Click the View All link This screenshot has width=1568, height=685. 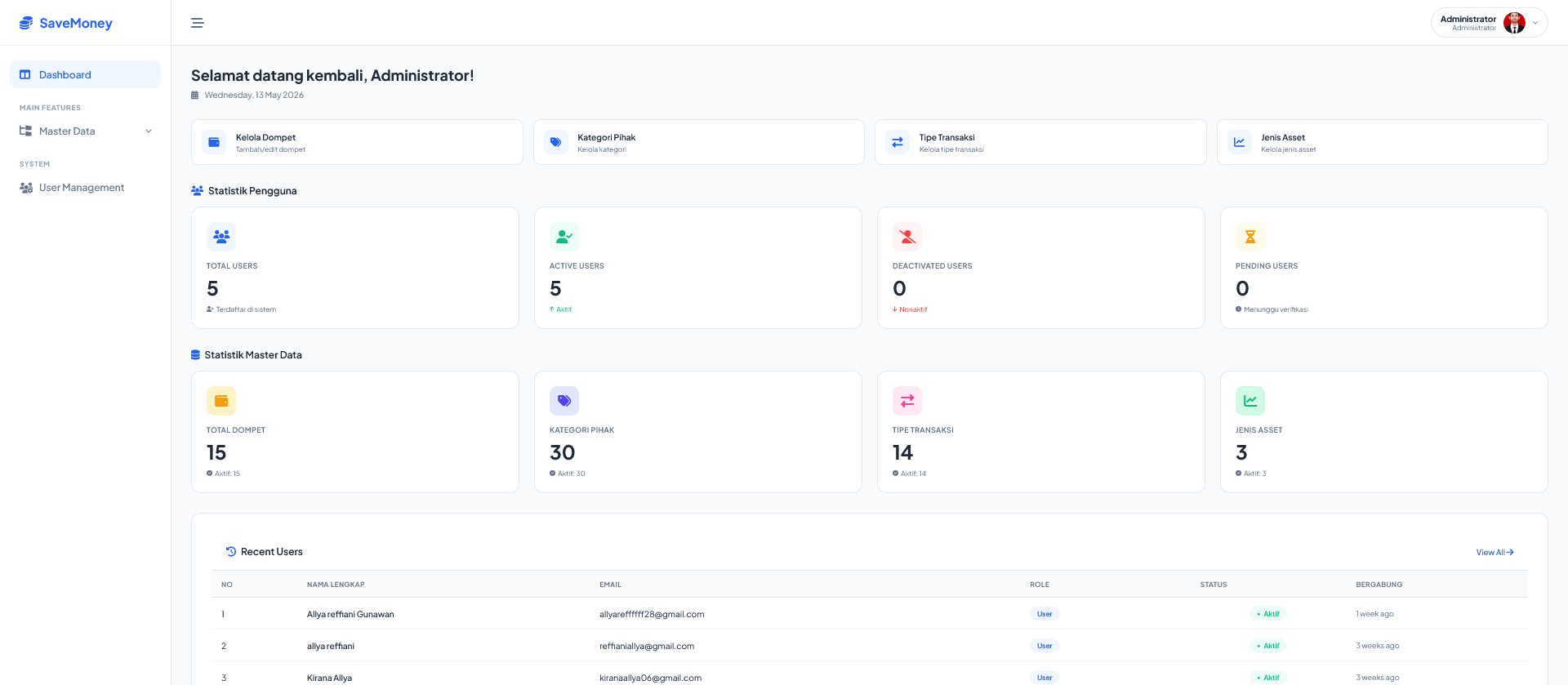[x=1494, y=553]
